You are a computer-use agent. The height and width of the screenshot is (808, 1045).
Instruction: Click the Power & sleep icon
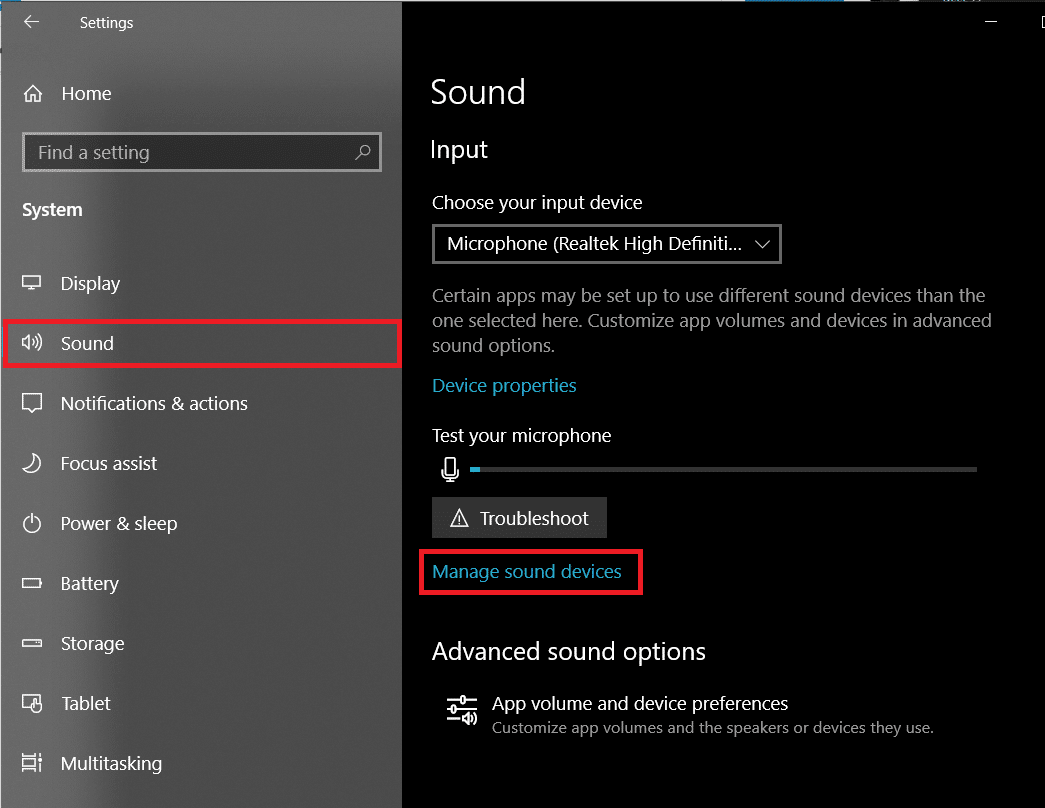(x=31, y=523)
